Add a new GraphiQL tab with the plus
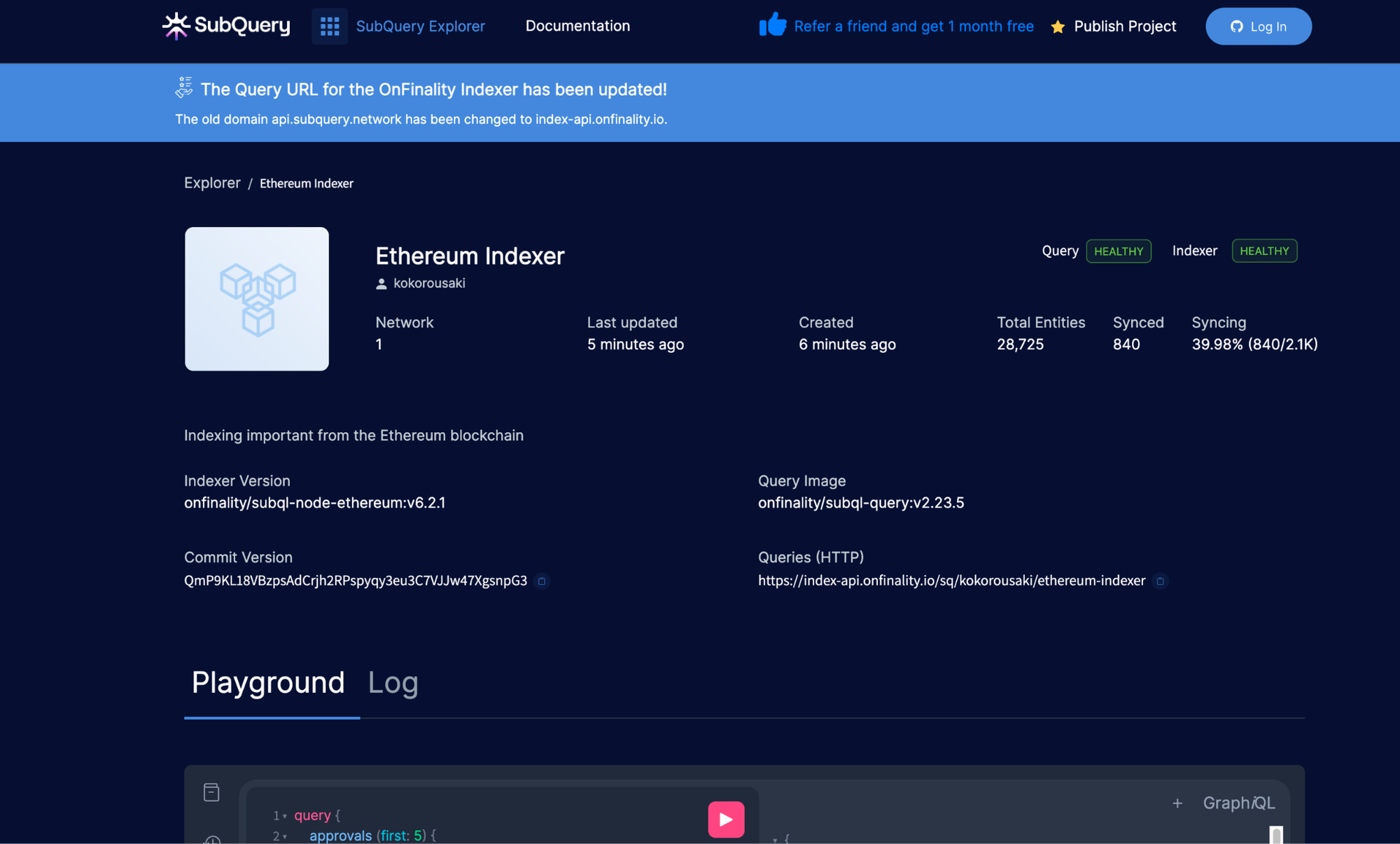Viewport: 1400px width, 844px height. pos(1178,803)
